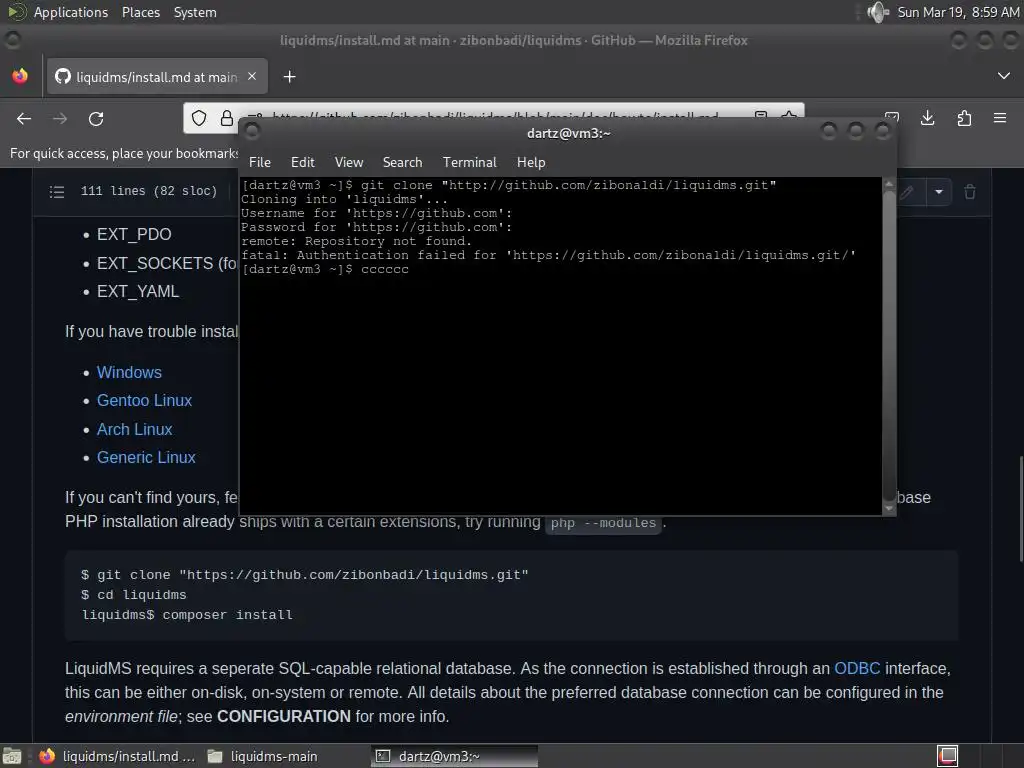Open terminal Edit menu

[x=302, y=162]
